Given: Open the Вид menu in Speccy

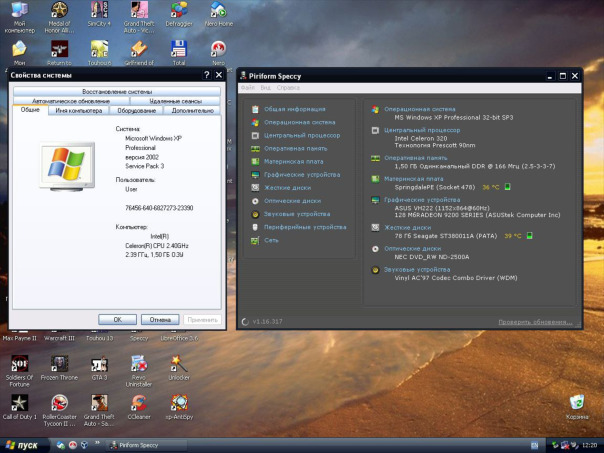Looking at the screenshot, I should pos(265,88).
